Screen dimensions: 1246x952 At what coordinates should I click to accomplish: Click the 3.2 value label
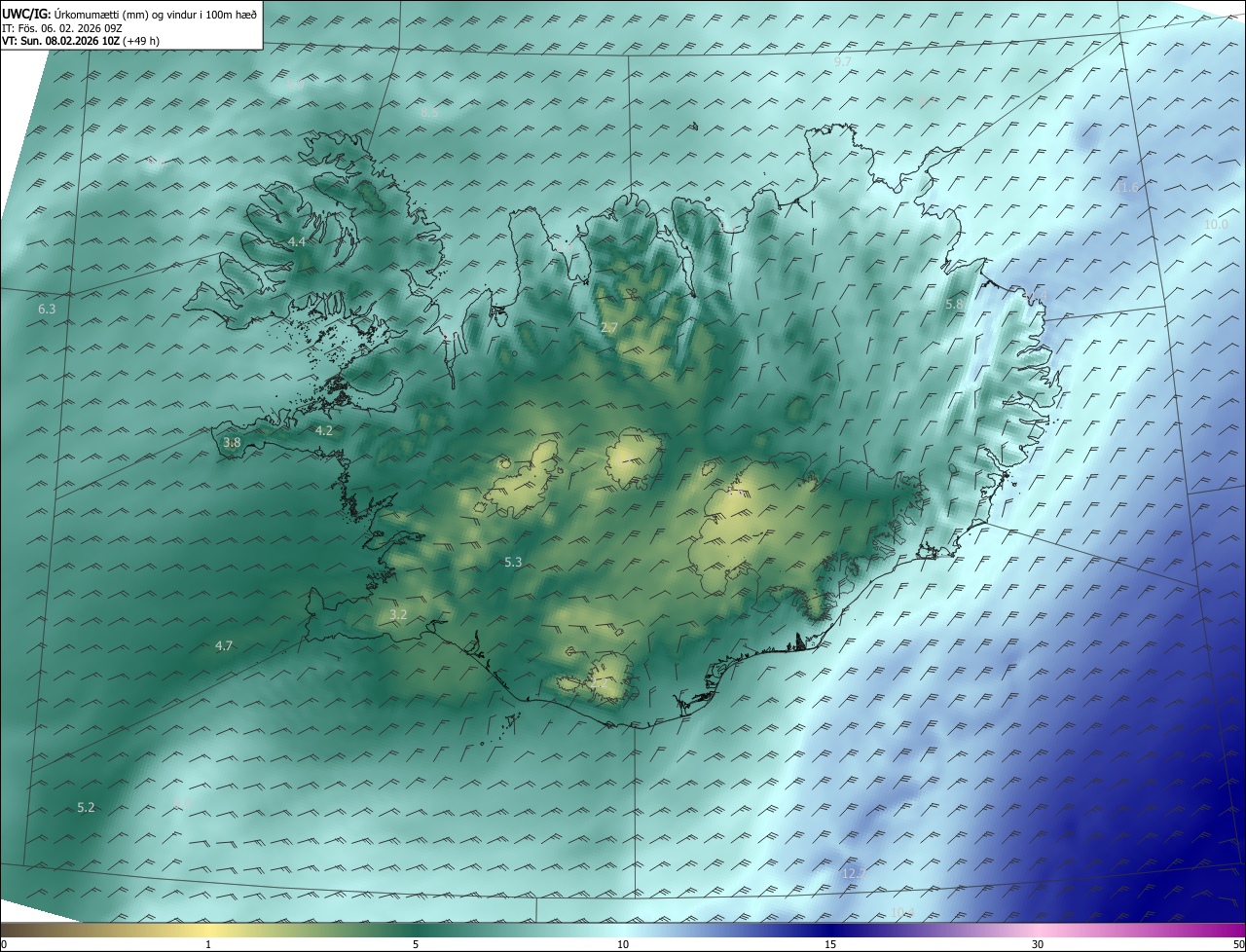click(x=398, y=614)
